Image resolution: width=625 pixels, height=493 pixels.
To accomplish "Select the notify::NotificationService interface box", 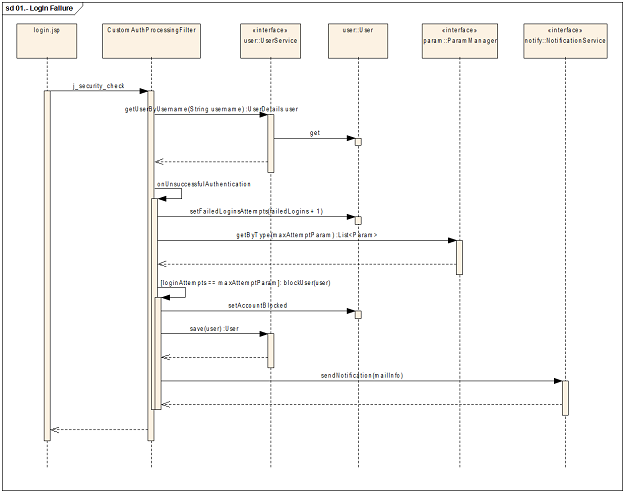I will 565,41.
